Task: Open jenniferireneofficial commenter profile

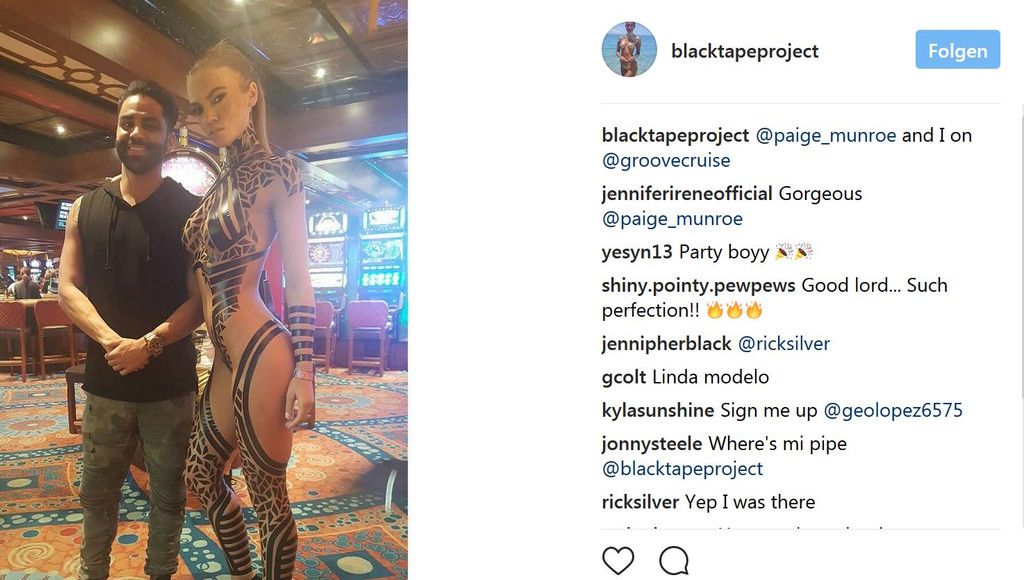Action: click(687, 194)
